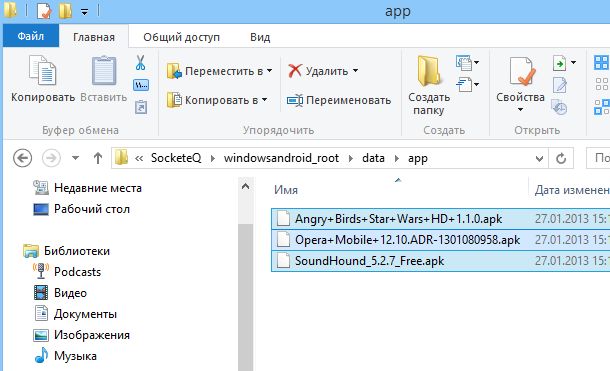This screenshot has width=610, height=371.
Task: Open Customize Quick Access Toolbar dropdown
Action: click(x=84, y=12)
